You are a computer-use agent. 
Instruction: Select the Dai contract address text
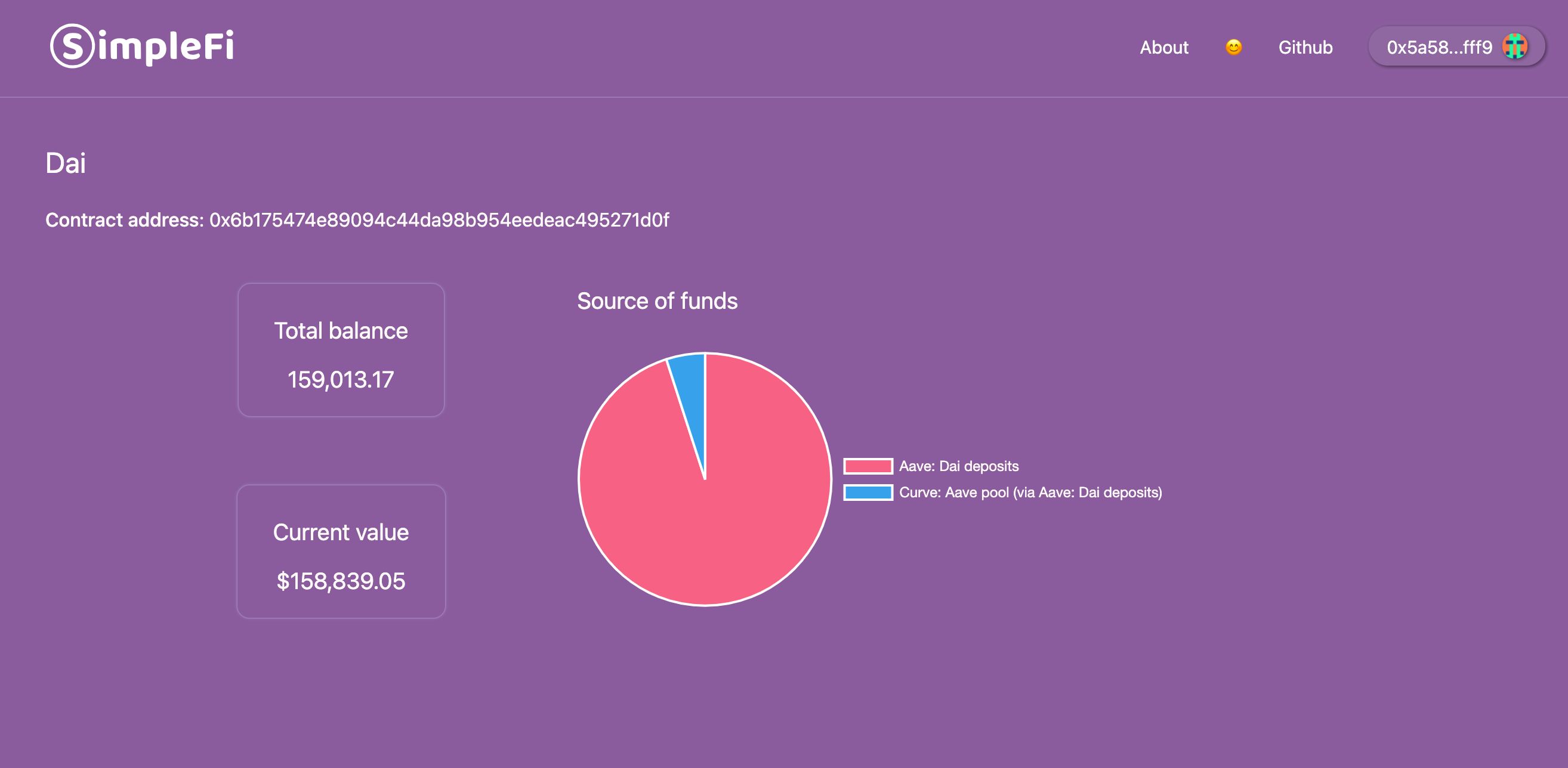[x=439, y=220]
